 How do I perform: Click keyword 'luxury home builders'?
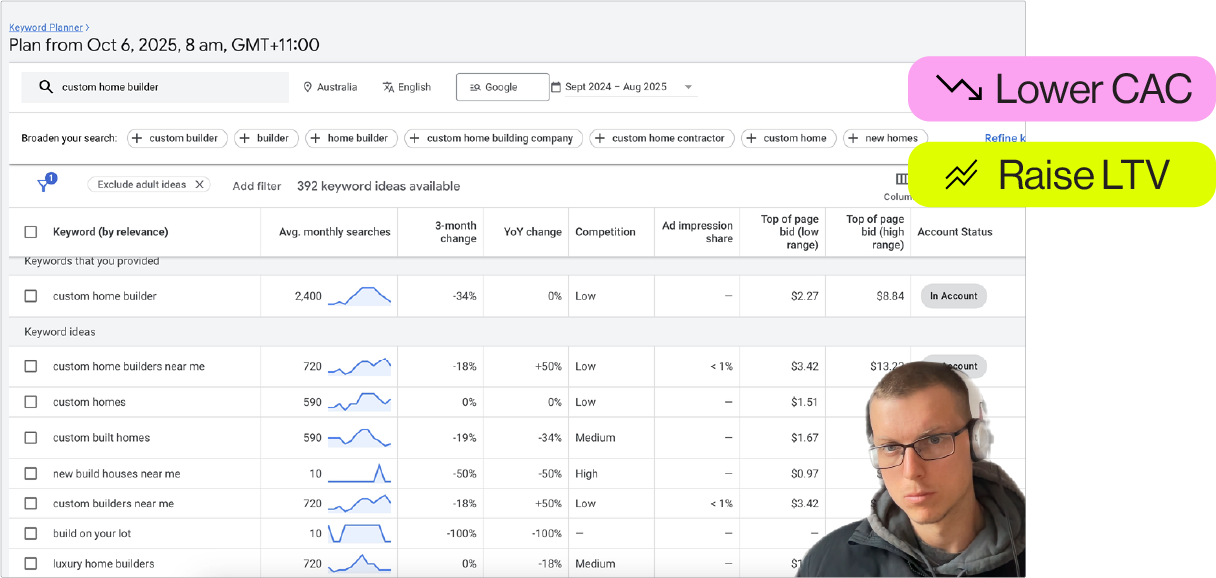coord(104,564)
